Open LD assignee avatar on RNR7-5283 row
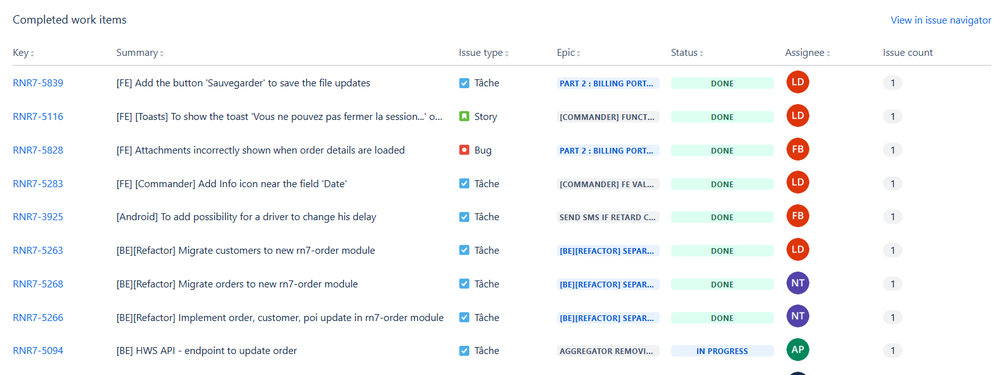This screenshot has width=999, height=375. point(798,183)
